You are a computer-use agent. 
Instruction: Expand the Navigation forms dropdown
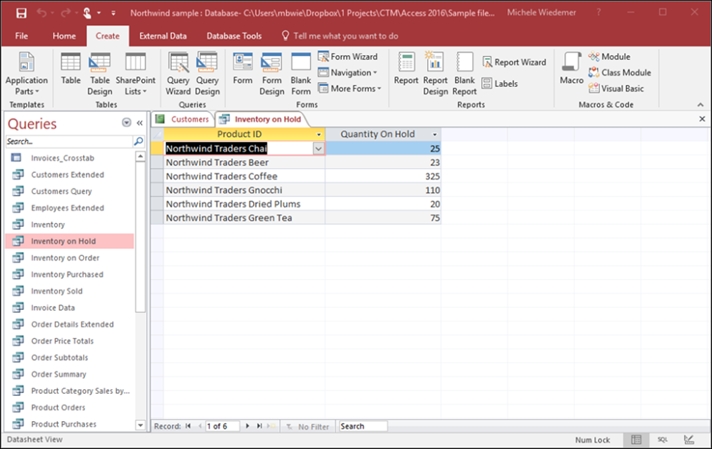[x=348, y=73]
